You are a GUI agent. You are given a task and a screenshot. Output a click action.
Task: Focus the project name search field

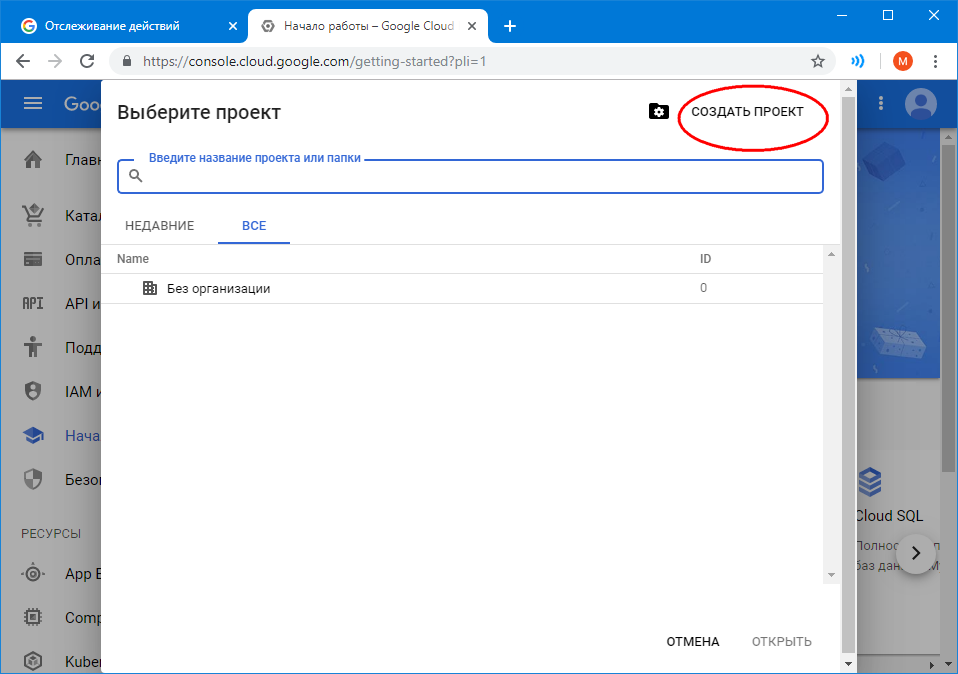pos(480,177)
